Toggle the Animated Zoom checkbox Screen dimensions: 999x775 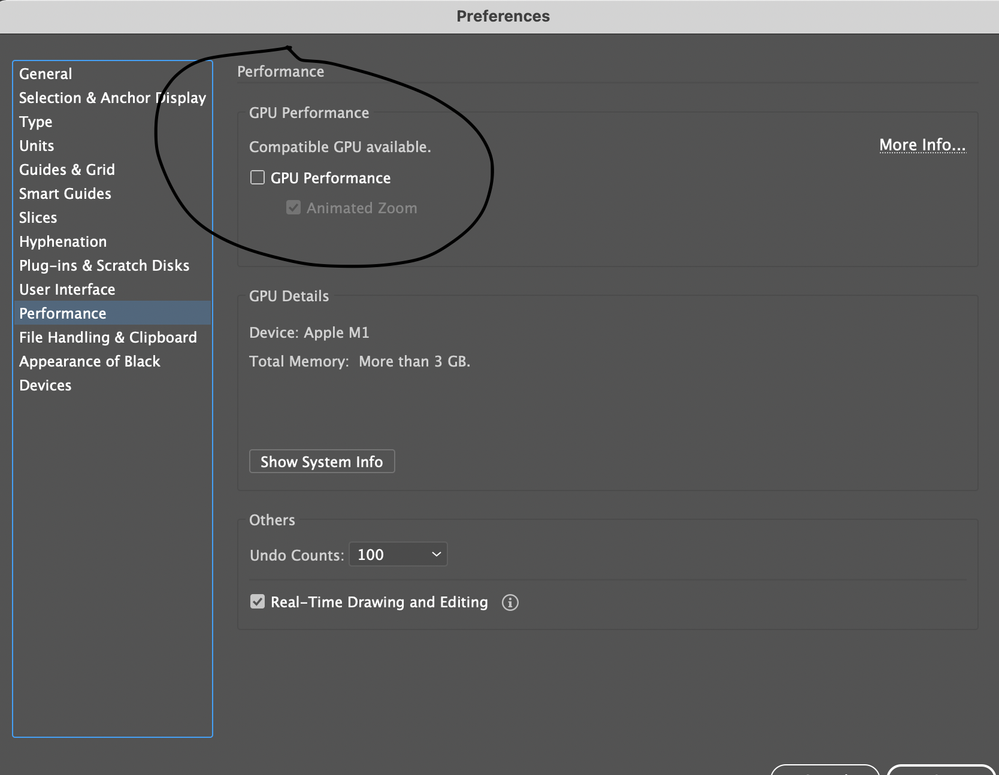click(x=294, y=208)
